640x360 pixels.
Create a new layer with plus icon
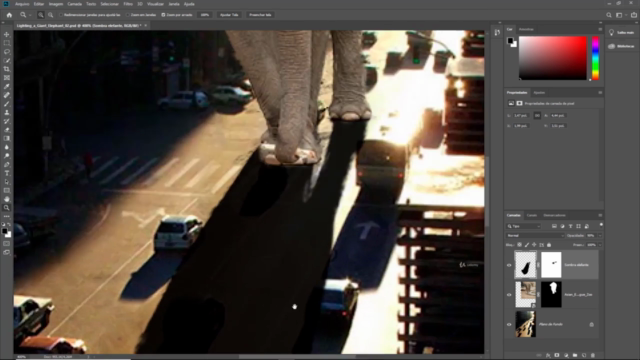pyautogui.click(x=584, y=356)
